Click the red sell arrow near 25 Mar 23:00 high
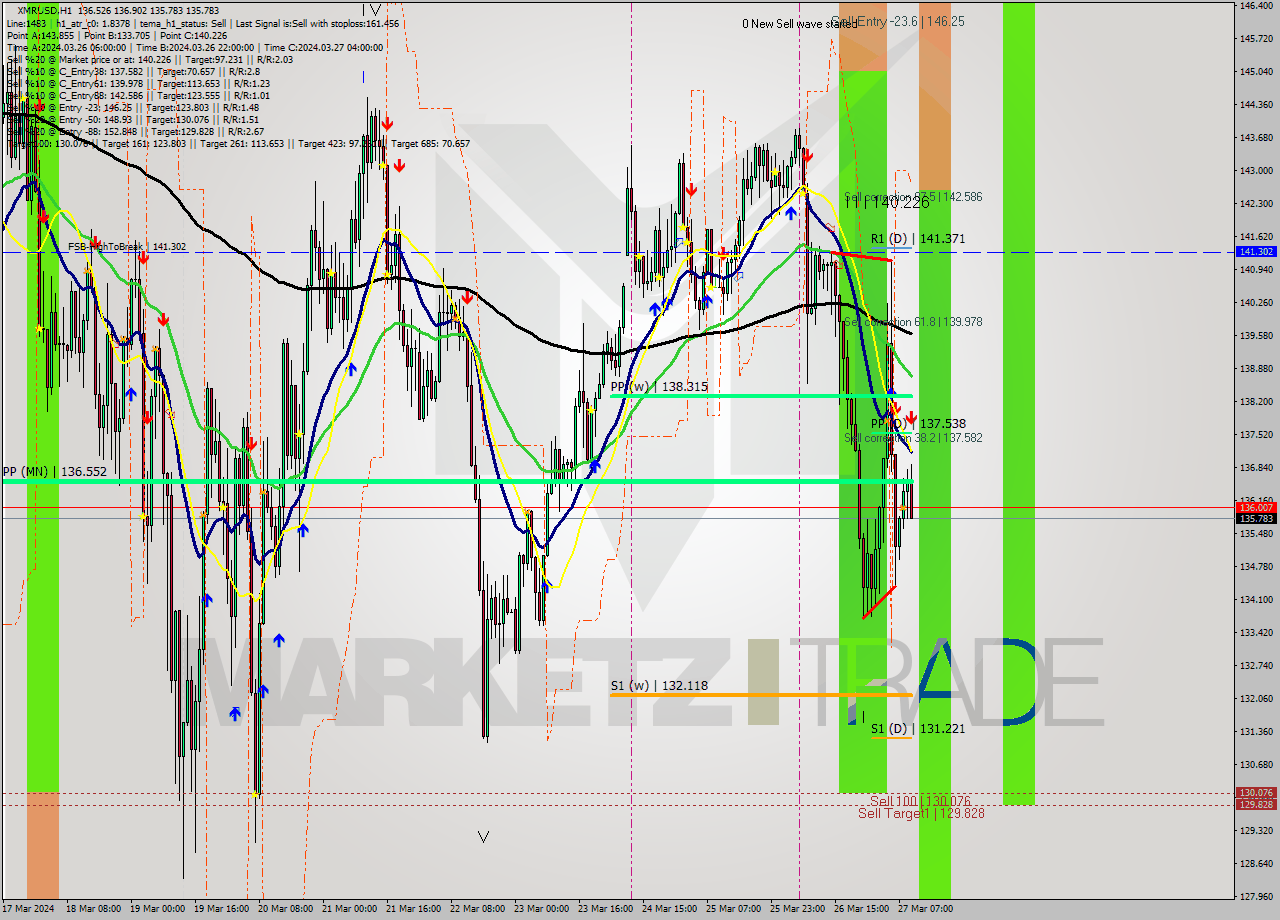The width and height of the screenshot is (1280, 920). pos(808,156)
